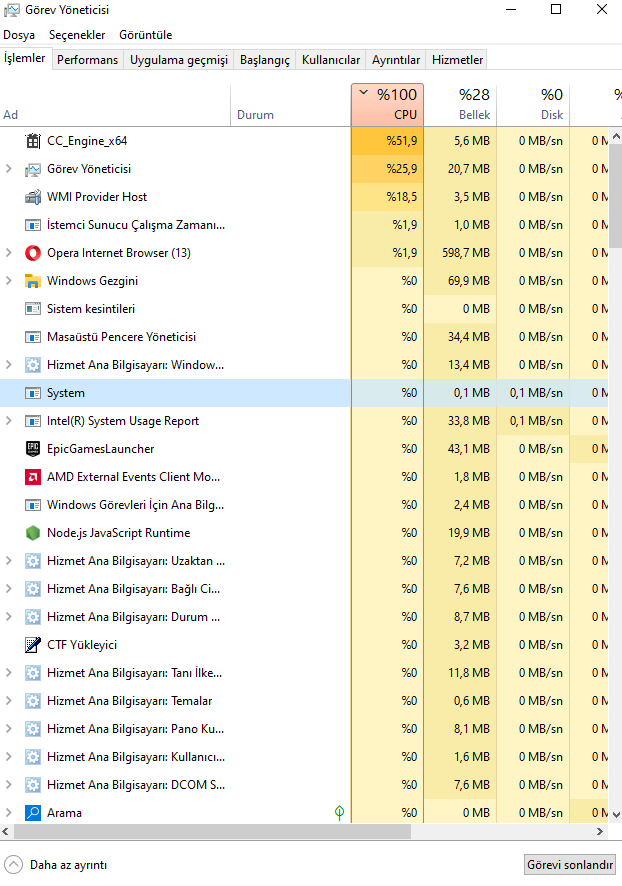Click the horizontal scrollbar thumb
Screen dimensions: 622x886
point(212,831)
